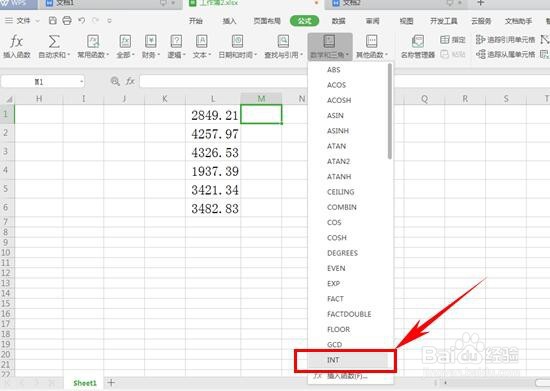This screenshot has width=550, height=391.
Task: Open a new document tab with plus icon
Action: pos(481,3)
